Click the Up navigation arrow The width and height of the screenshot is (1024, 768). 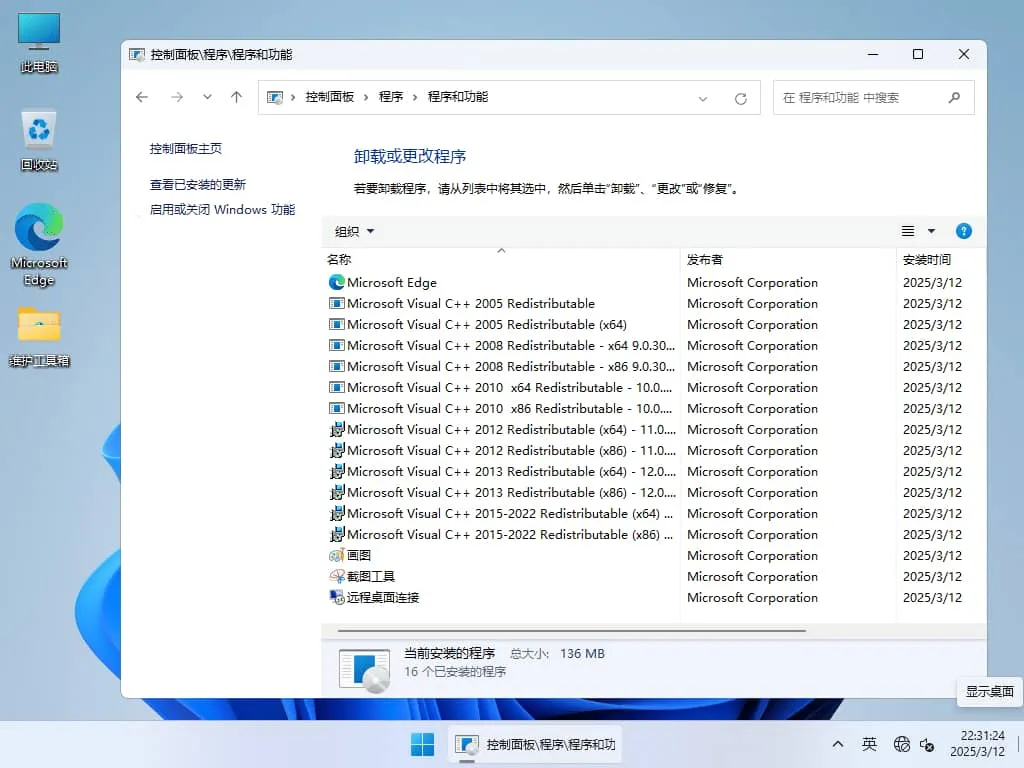click(236, 97)
